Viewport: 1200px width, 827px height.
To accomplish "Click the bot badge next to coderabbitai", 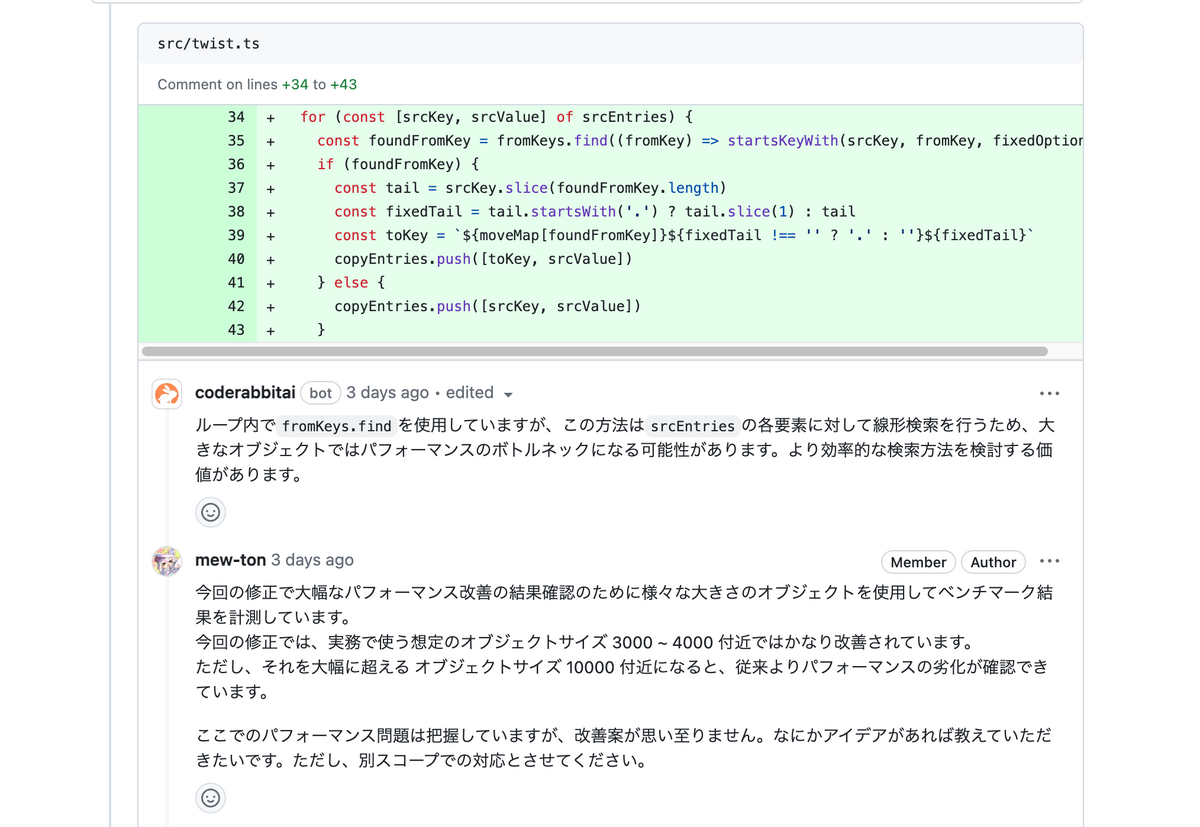I will [x=320, y=393].
